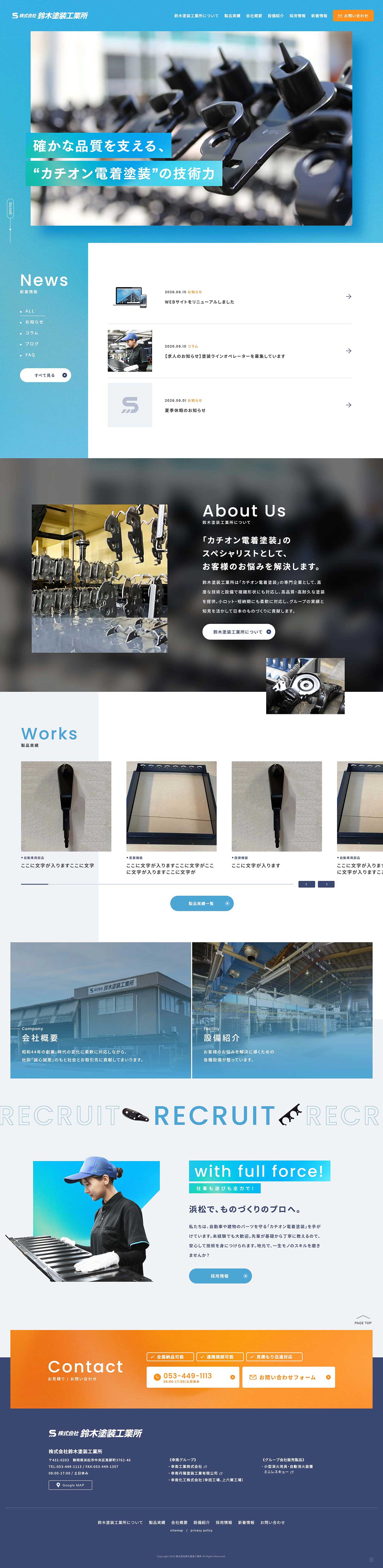383x1568 pixels.
Task: Click the Google MAP pin button
Action: (71, 1485)
